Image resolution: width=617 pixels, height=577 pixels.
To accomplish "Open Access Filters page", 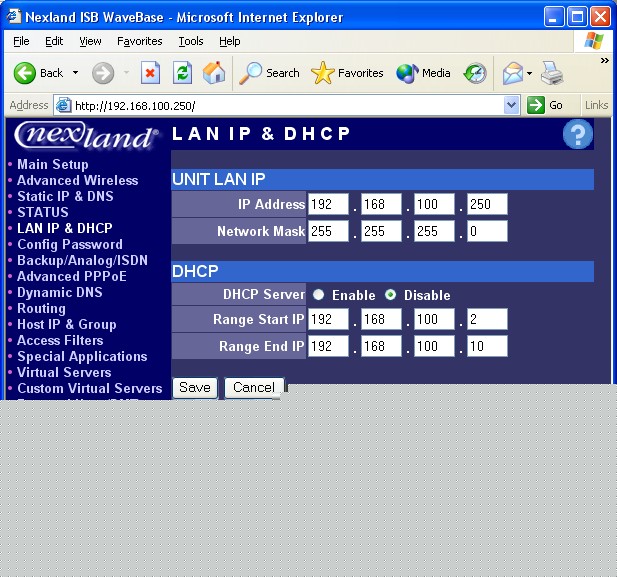I will (x=60, y=340).
